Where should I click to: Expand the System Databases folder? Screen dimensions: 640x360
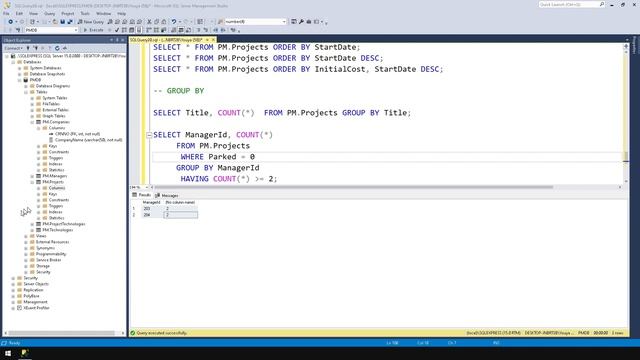(x=20, y=68)
